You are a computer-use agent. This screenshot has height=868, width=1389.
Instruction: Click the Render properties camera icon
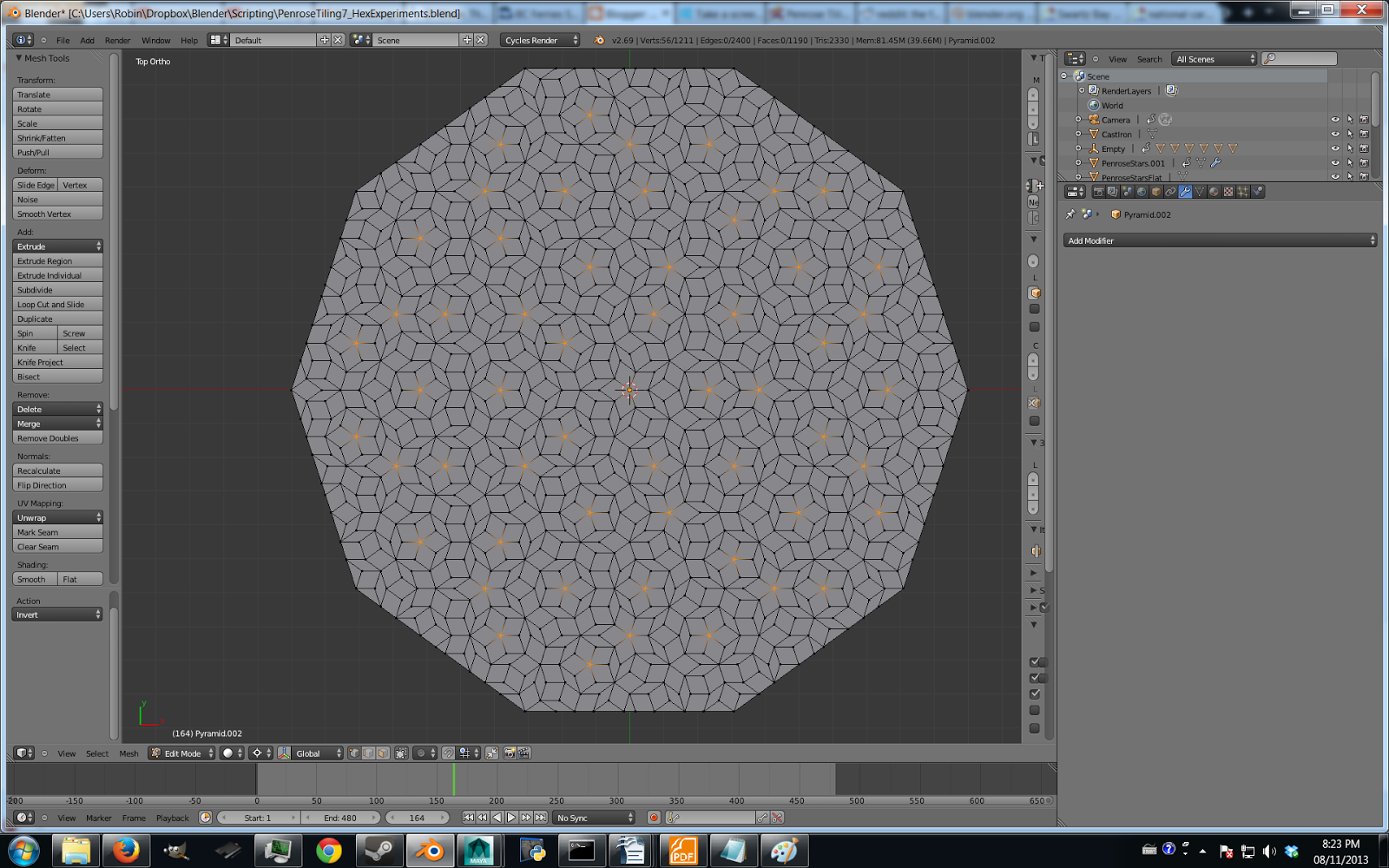point(1097,192)
